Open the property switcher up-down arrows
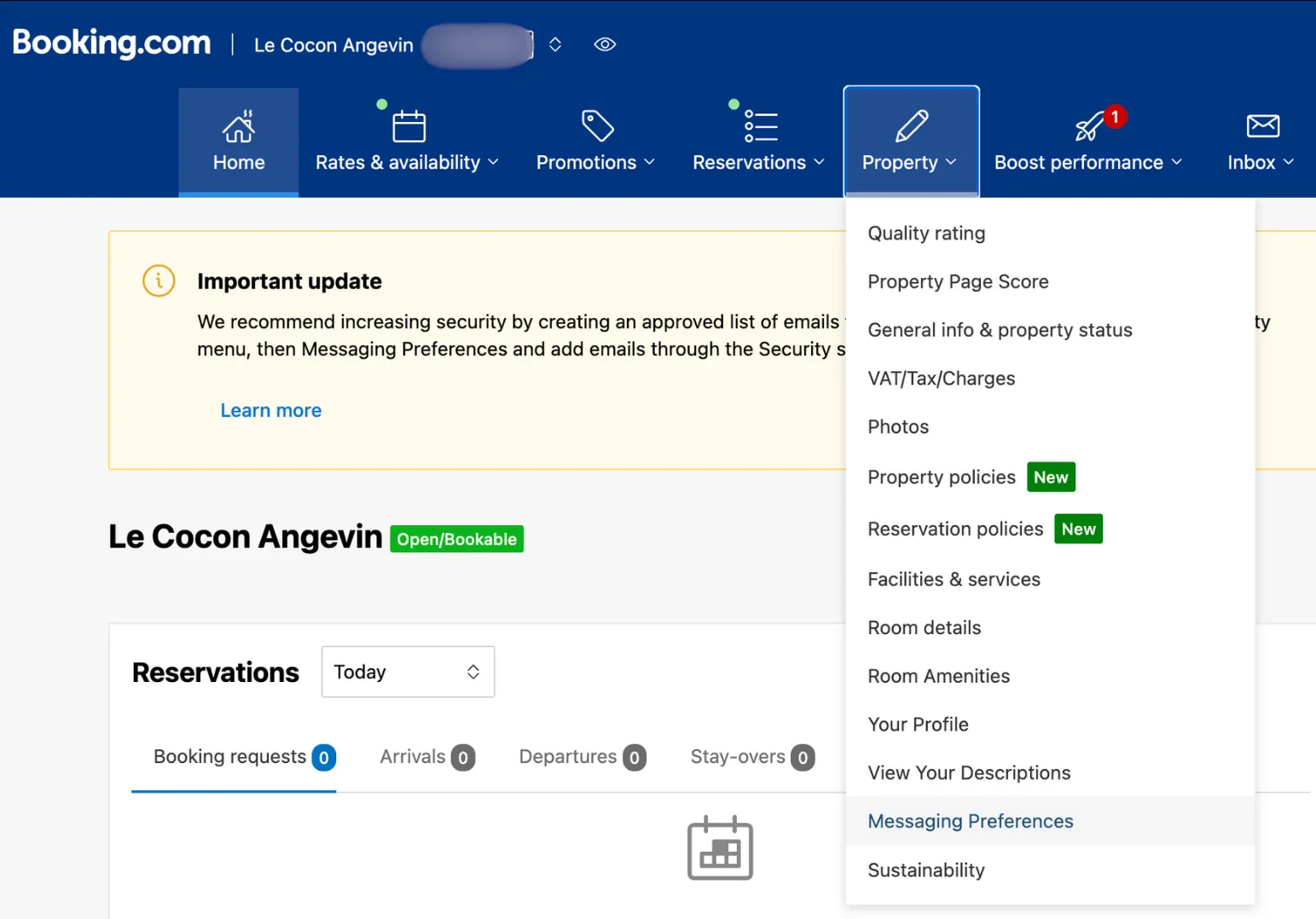Screen dimensions: 1316x919 [555, 44]
